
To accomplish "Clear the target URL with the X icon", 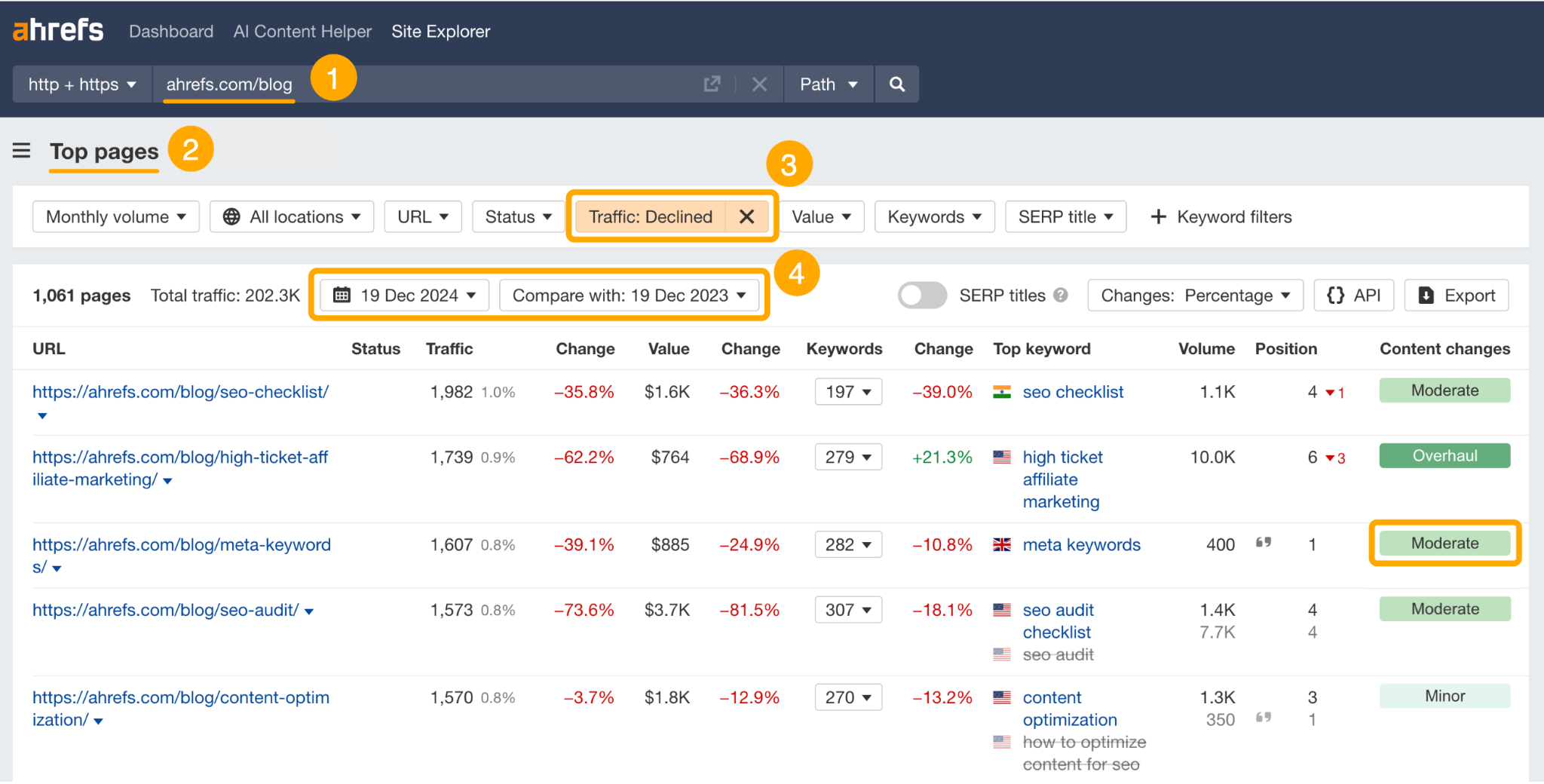I will 759,84.
